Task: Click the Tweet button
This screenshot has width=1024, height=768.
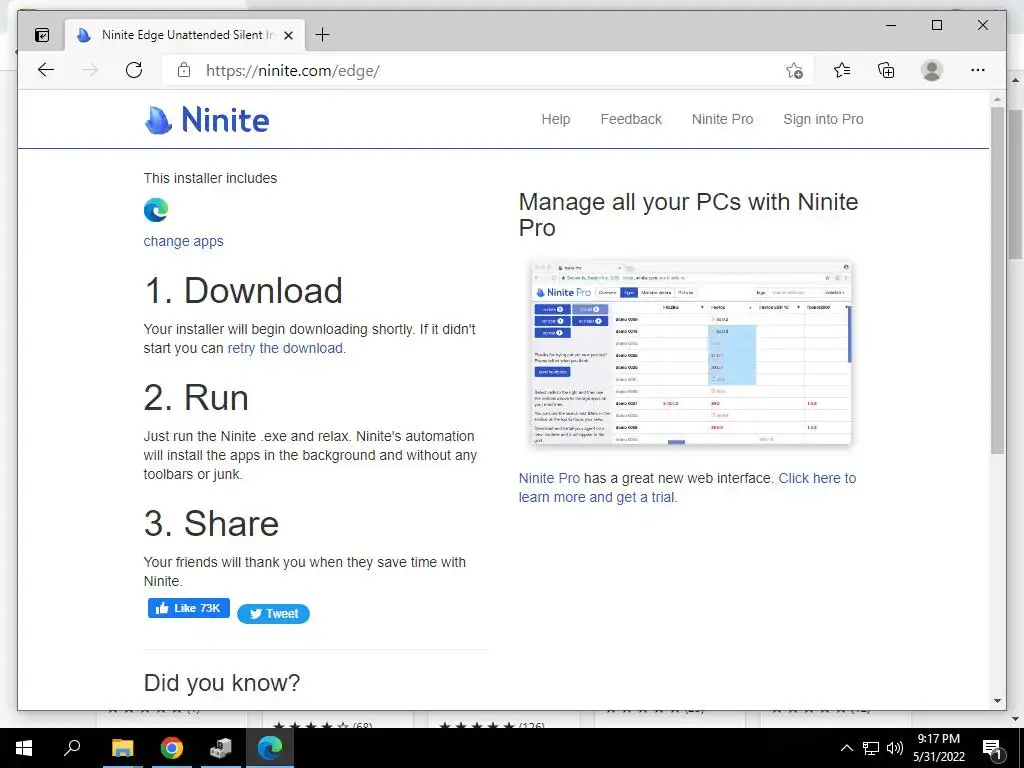Action: [x=273, y=614]
